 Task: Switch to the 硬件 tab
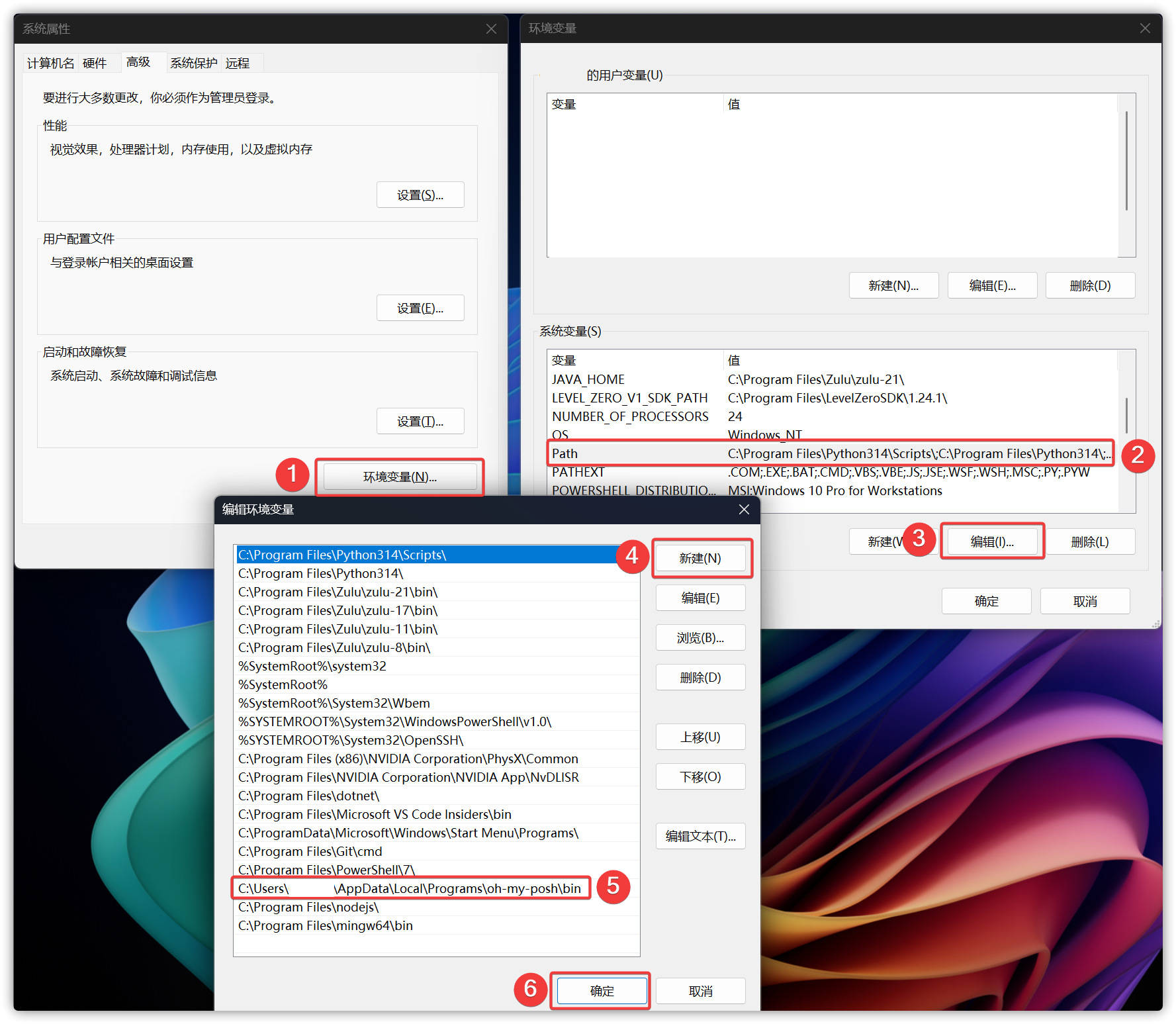(95, 64)
